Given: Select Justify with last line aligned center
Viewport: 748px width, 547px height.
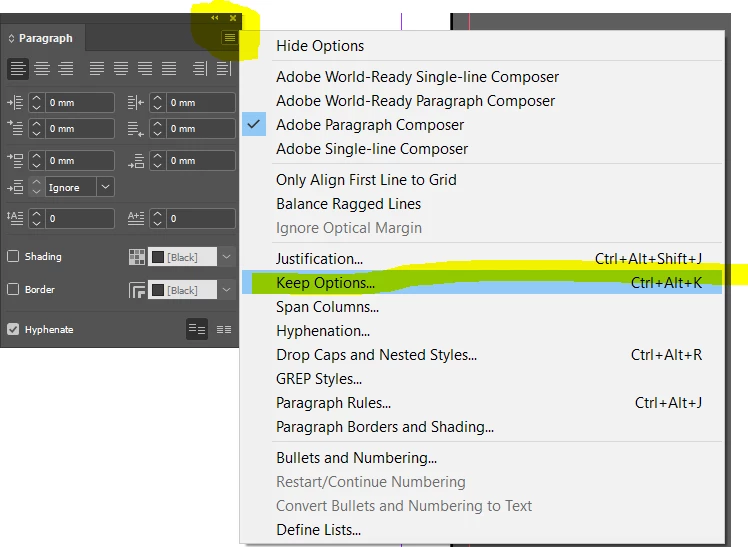Looking at the screenshot, I should tap(121, 69).
